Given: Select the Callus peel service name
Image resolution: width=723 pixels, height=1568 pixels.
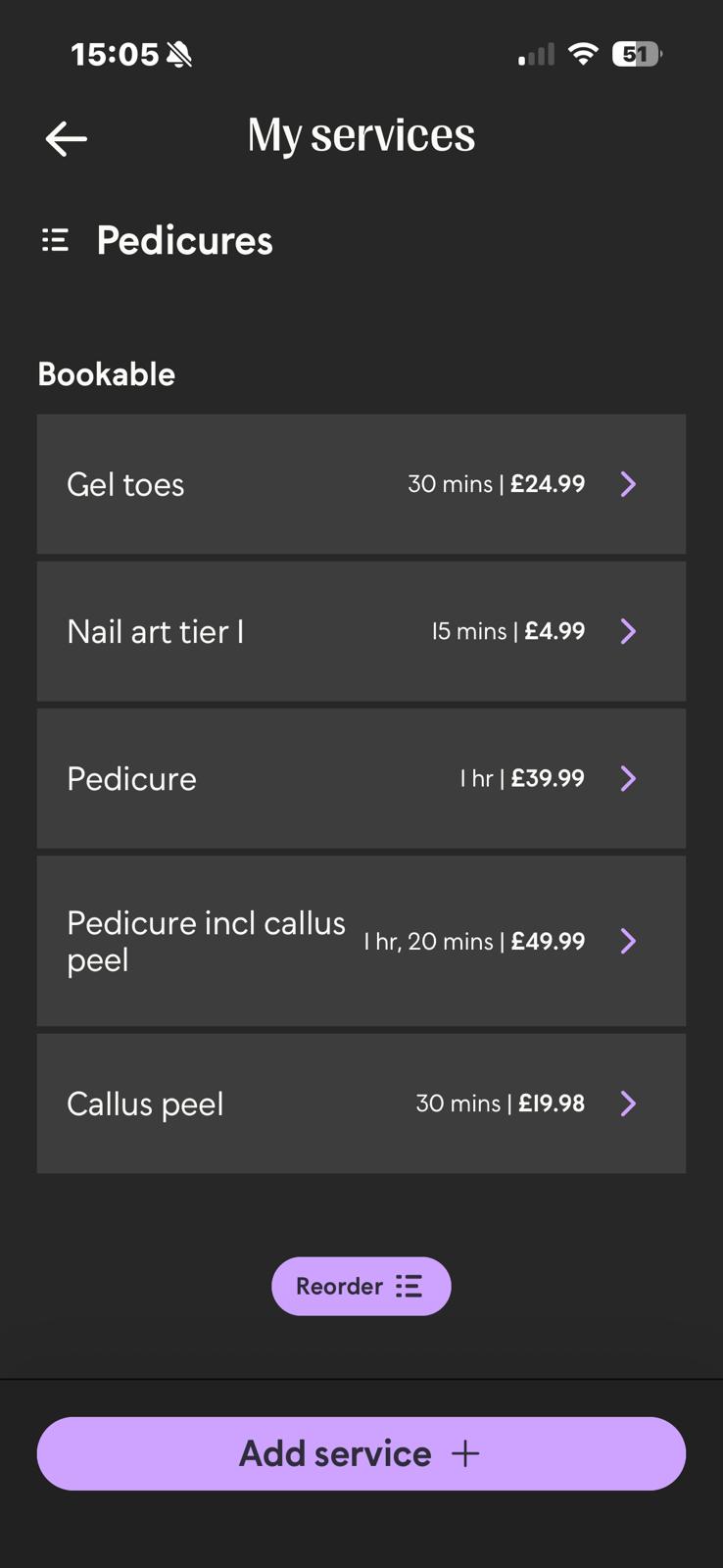Looking at the screenshot, I should click(145, 1103).
